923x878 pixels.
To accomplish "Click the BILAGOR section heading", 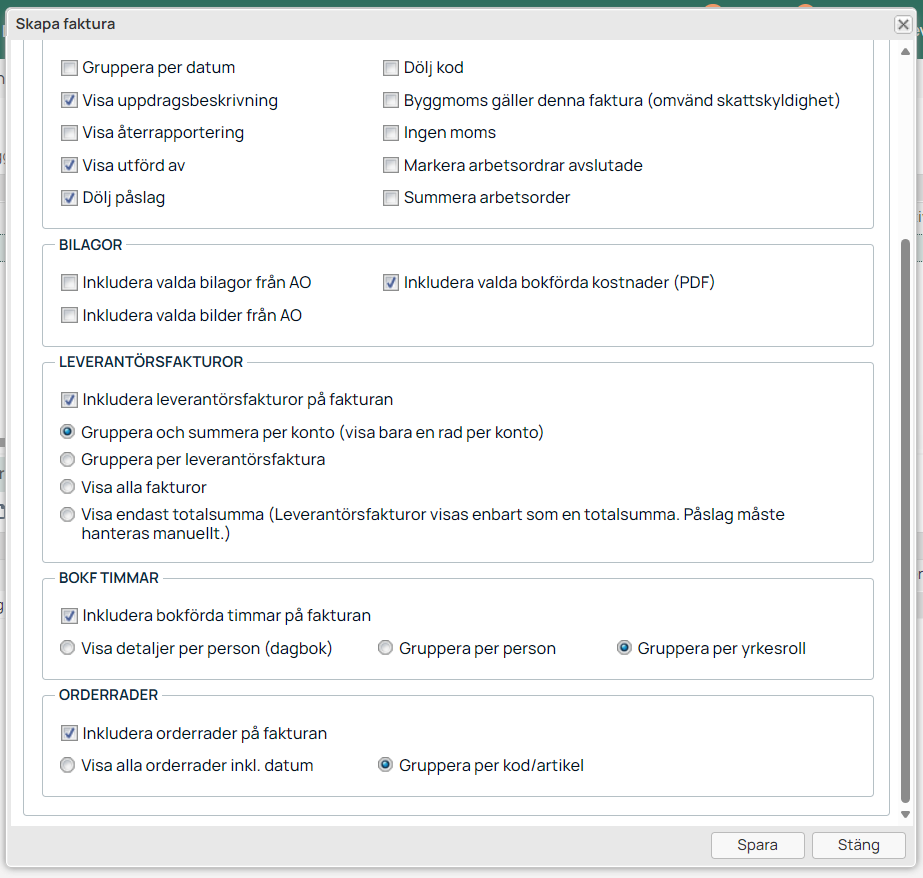I will [91, 245].
